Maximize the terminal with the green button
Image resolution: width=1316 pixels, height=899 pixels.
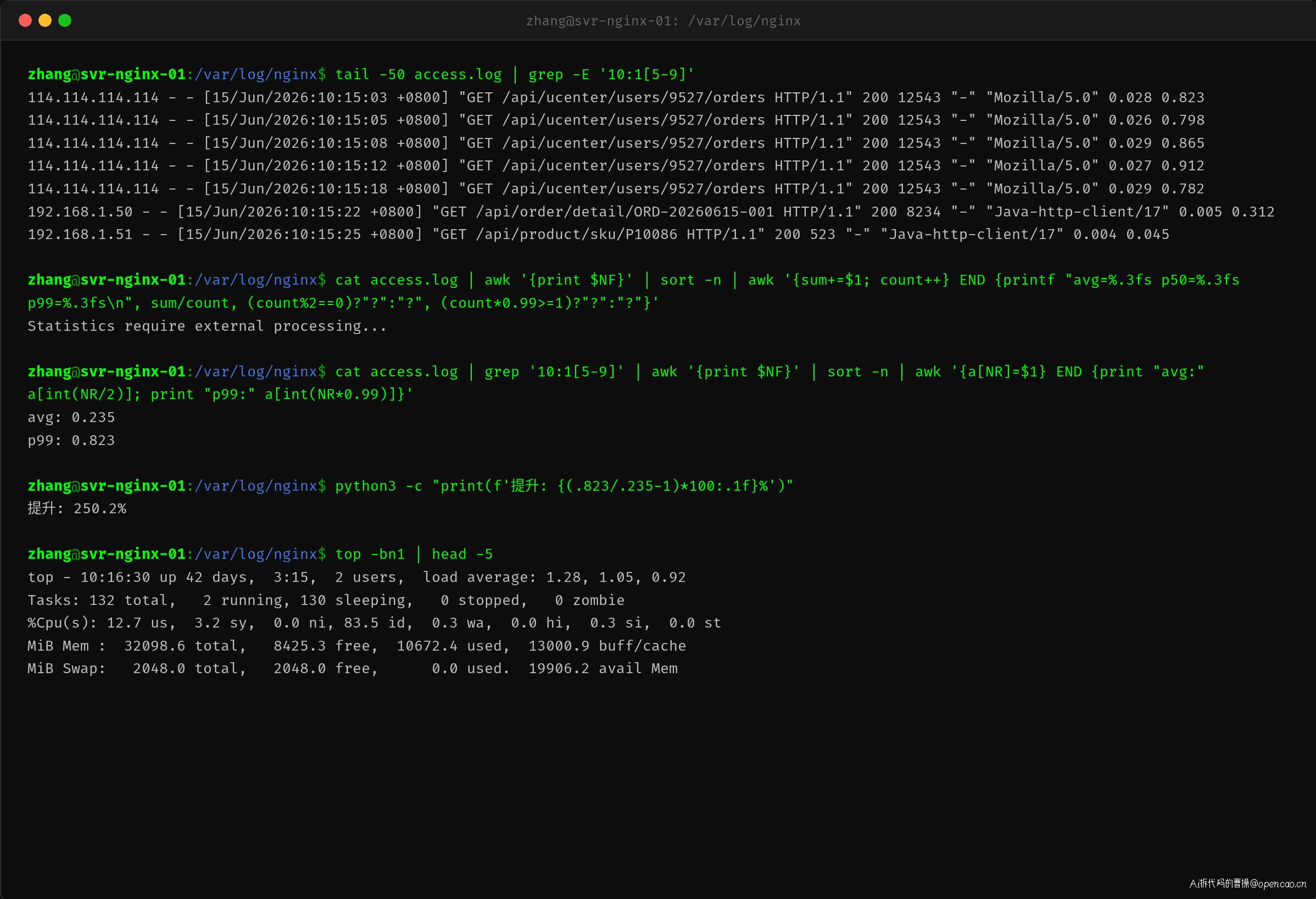[x=65, y=20]
